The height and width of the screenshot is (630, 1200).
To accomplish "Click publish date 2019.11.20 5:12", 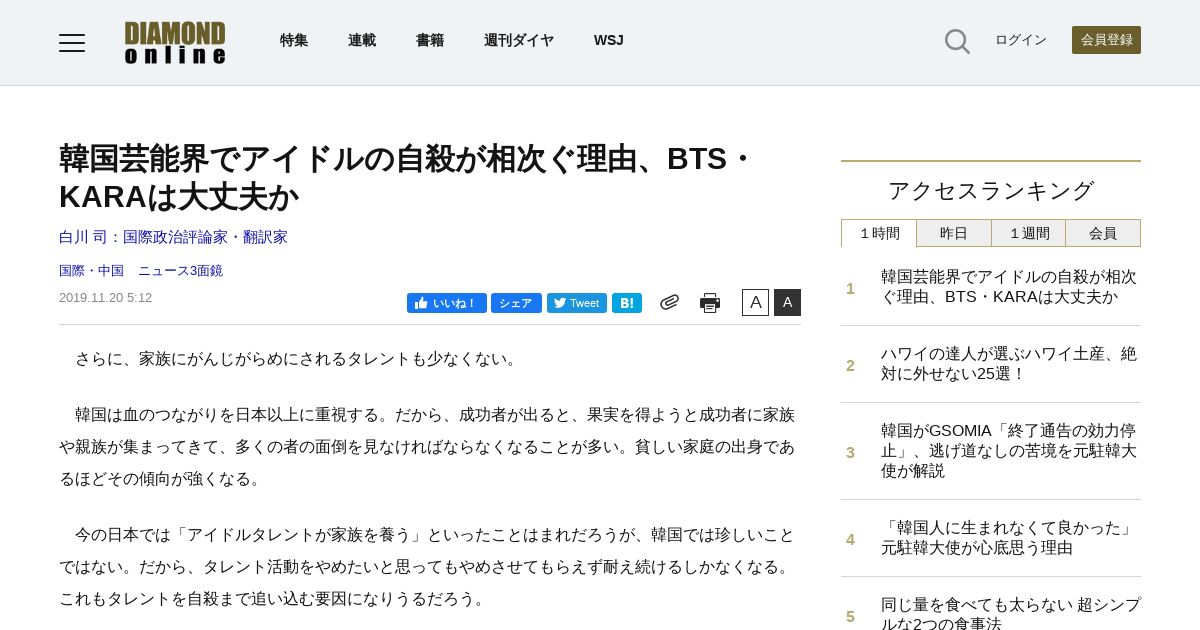I will tap(105, 298).
